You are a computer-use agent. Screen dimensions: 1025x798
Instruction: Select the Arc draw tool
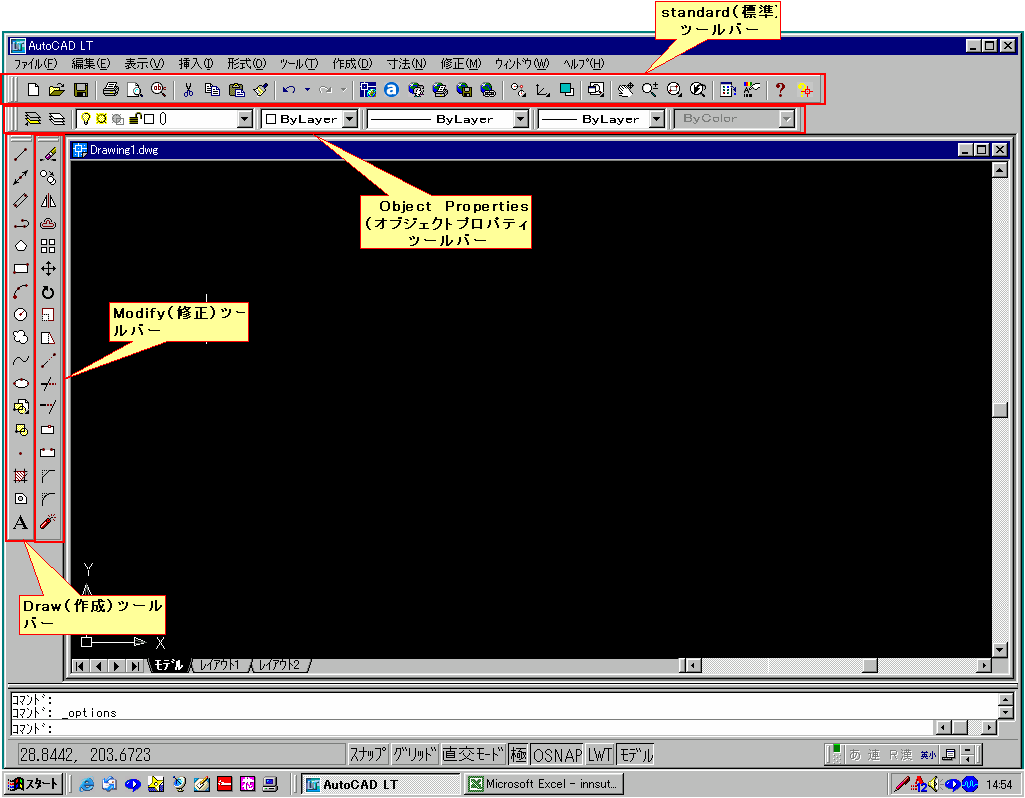tap(21, 291)
